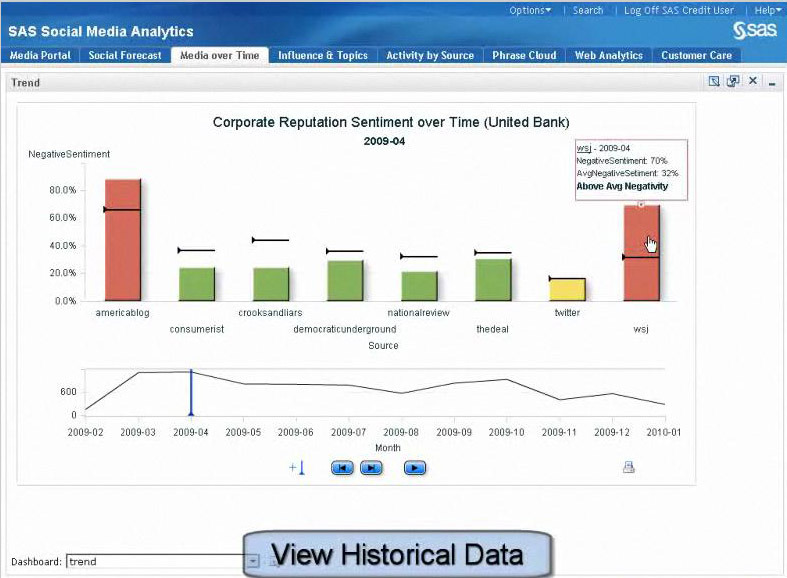
Task: Switch to the Media Portal tab
Action: pos(40,55)
